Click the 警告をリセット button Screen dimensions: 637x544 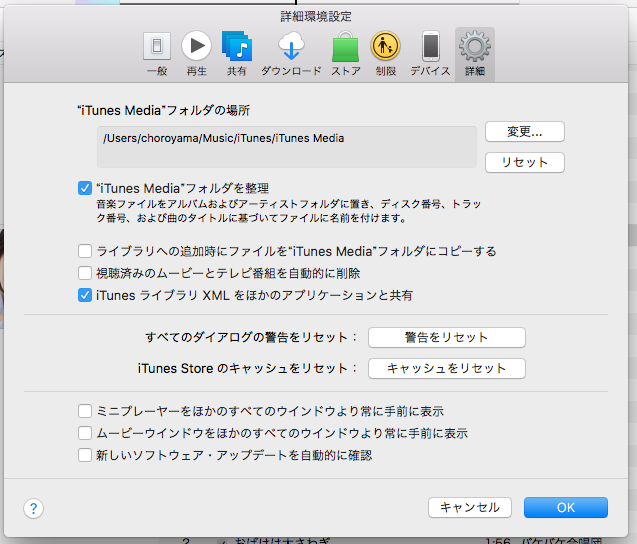446,338
